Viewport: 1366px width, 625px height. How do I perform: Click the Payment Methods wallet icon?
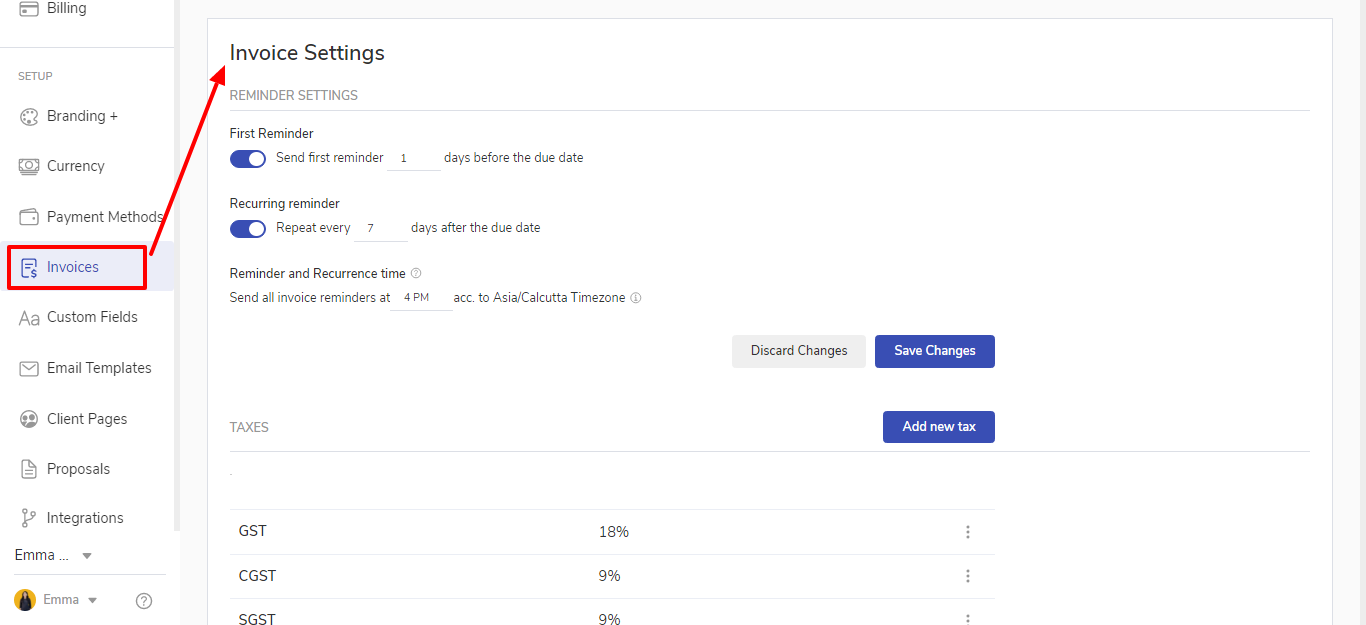29,217
